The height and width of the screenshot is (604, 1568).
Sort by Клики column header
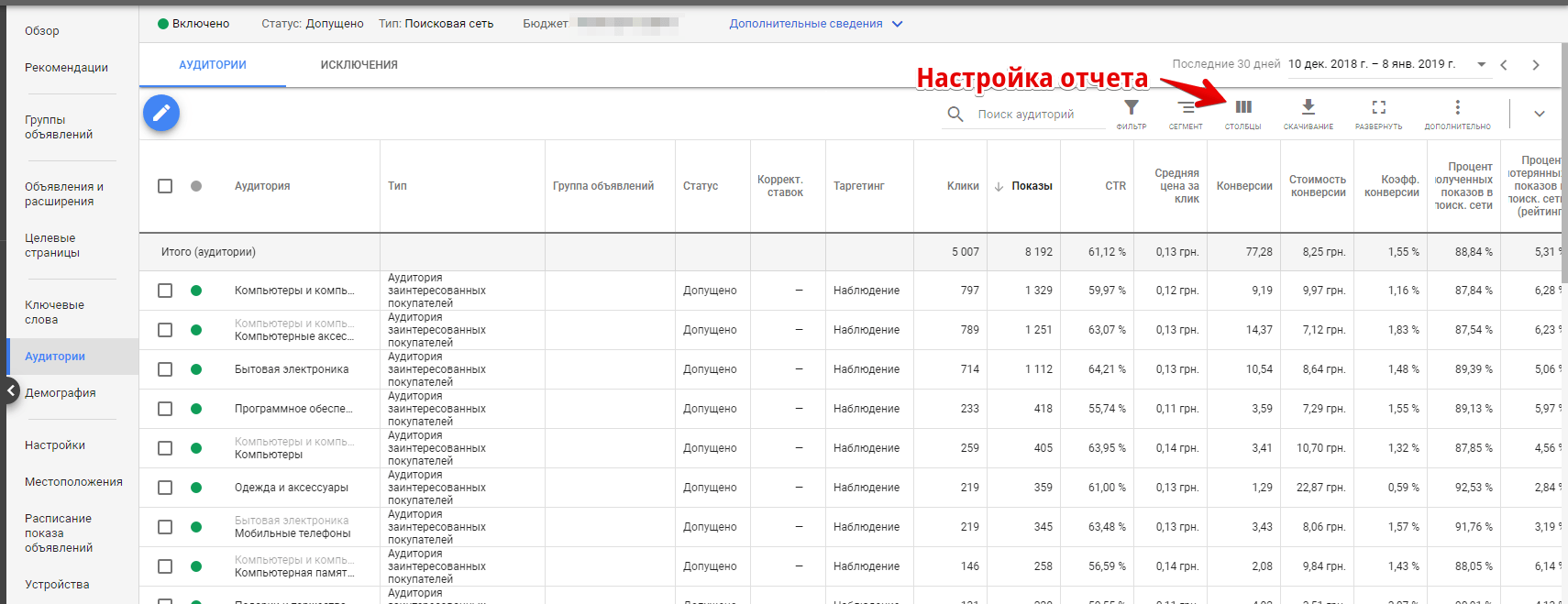pyautogui.click(x=963, y=186)
